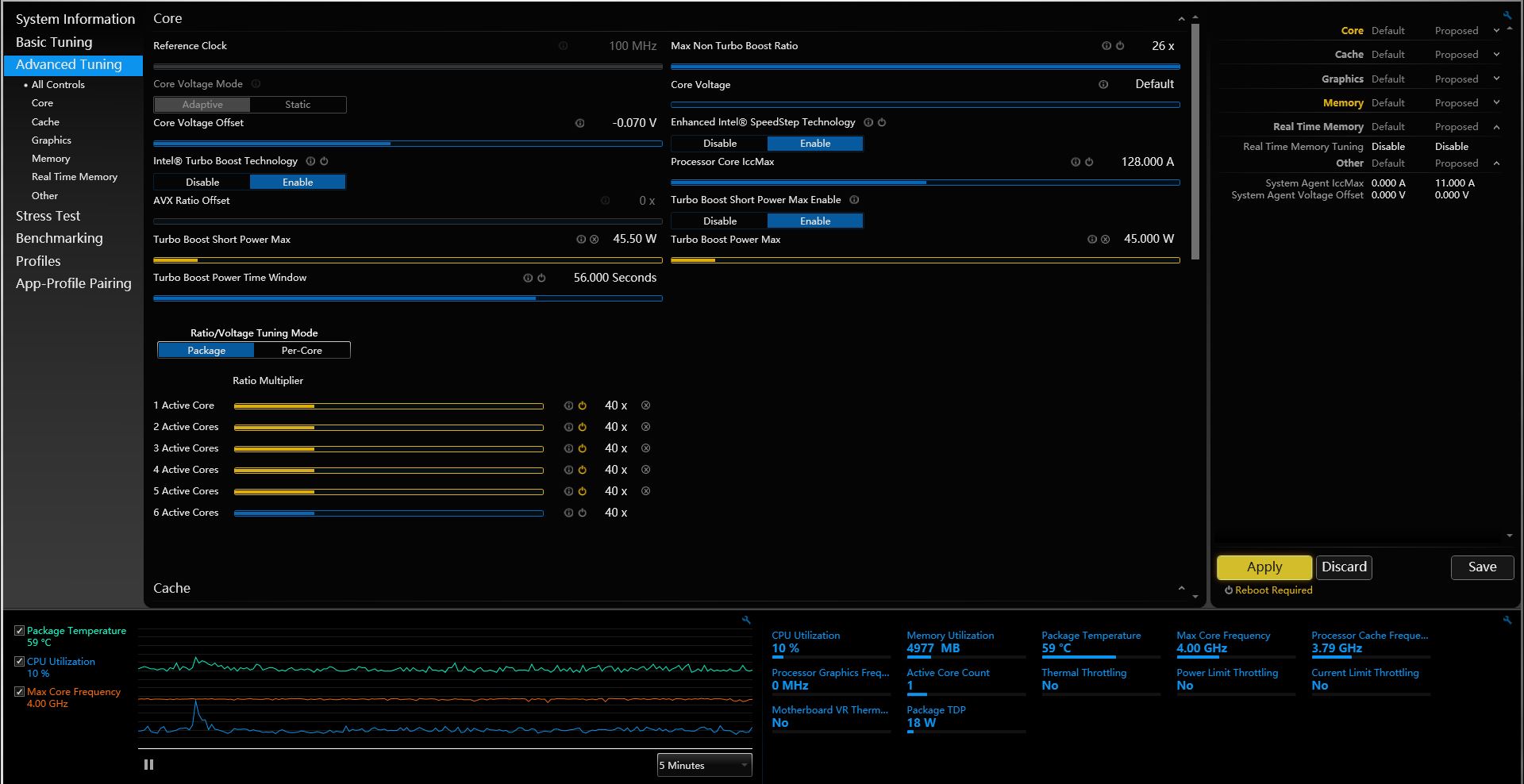Open the Stress Test section
Viewport: 1524px width, 784px height.
tap(48, 216)
